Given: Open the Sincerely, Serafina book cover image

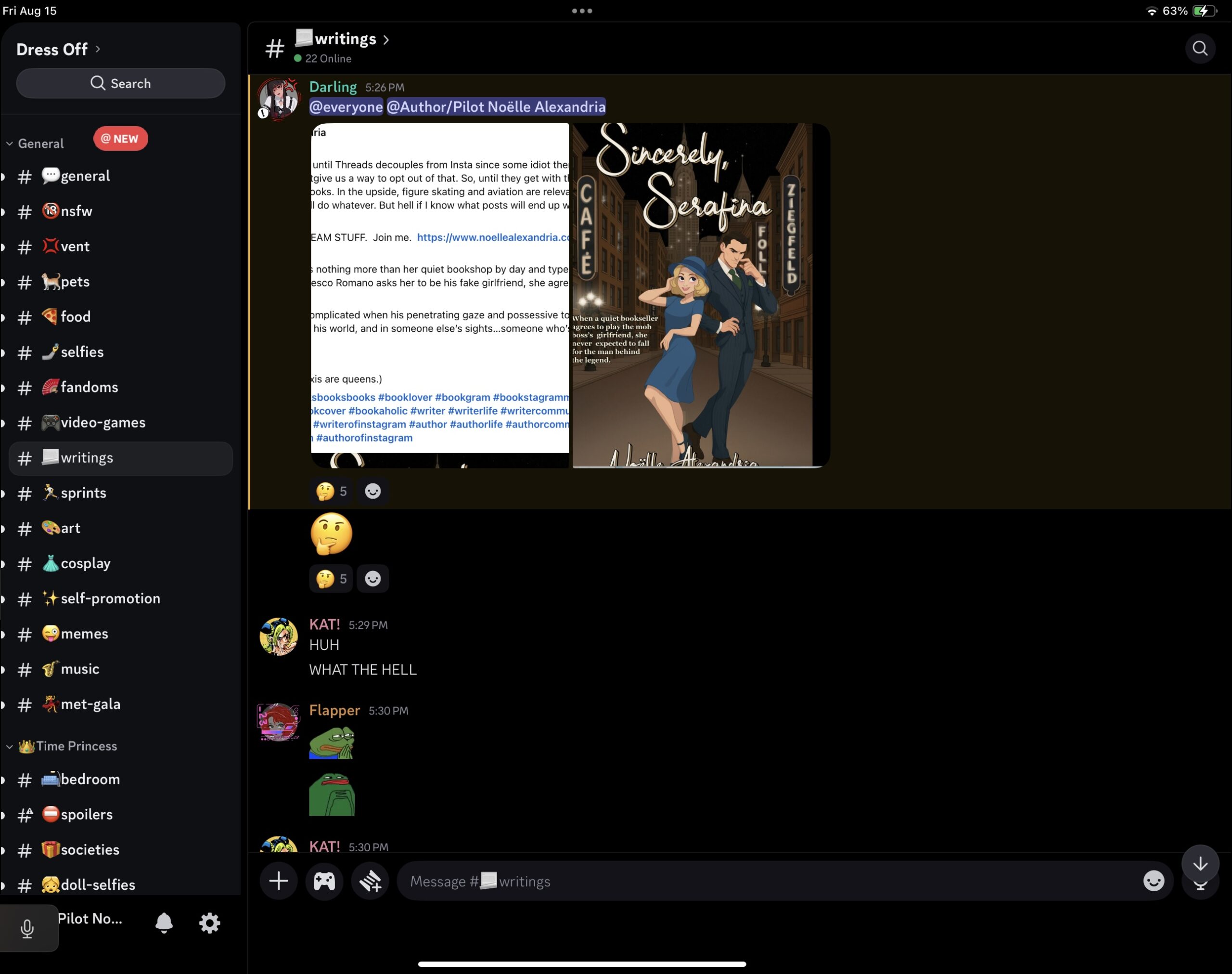Looking at the screenshot, I should pos(700,296).
